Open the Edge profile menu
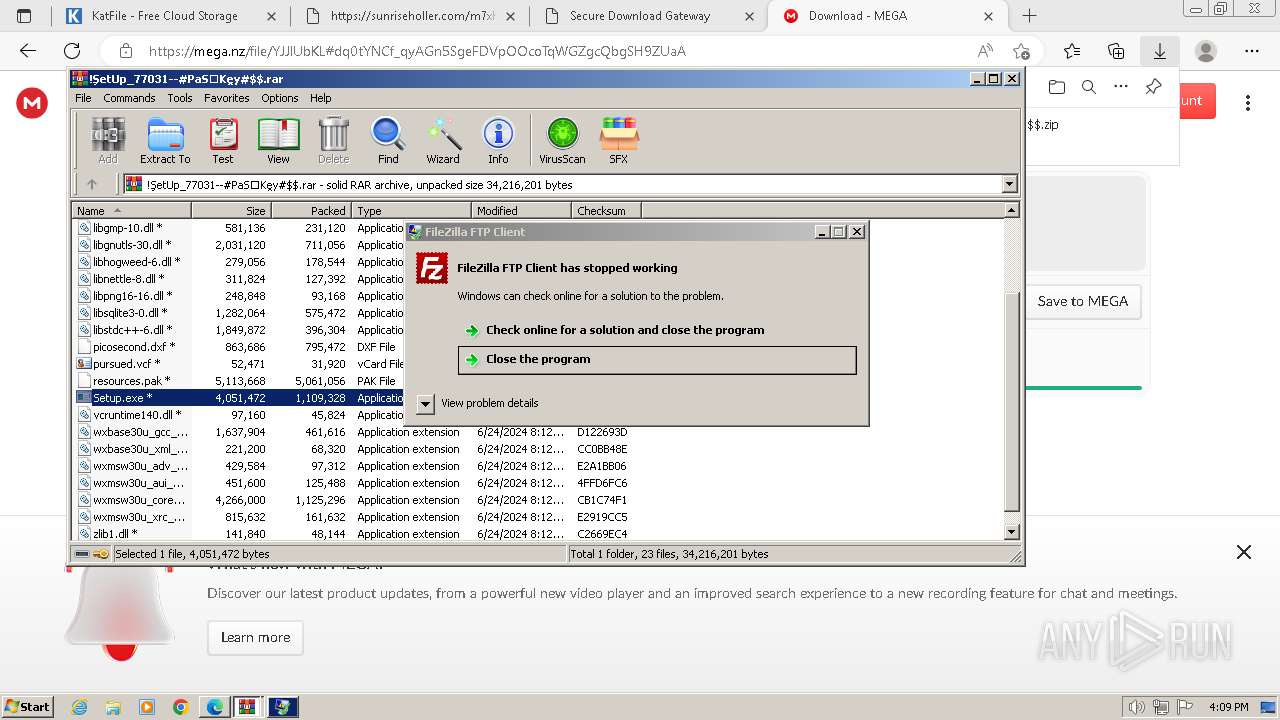Image resolution: width=1280 pixels, height=720 pixels. click(1206, 51)
